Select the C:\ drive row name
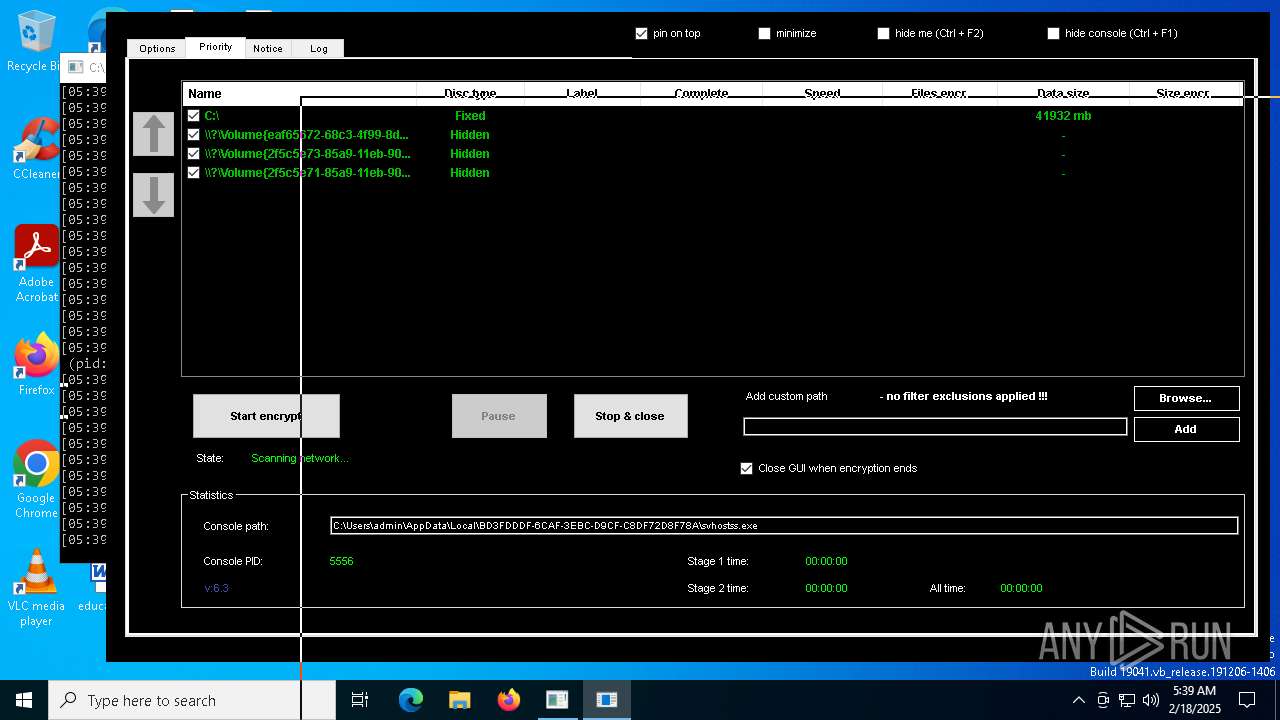This screenshot has height=720, width=1280. pyautogui.click(x=211, y=116)
